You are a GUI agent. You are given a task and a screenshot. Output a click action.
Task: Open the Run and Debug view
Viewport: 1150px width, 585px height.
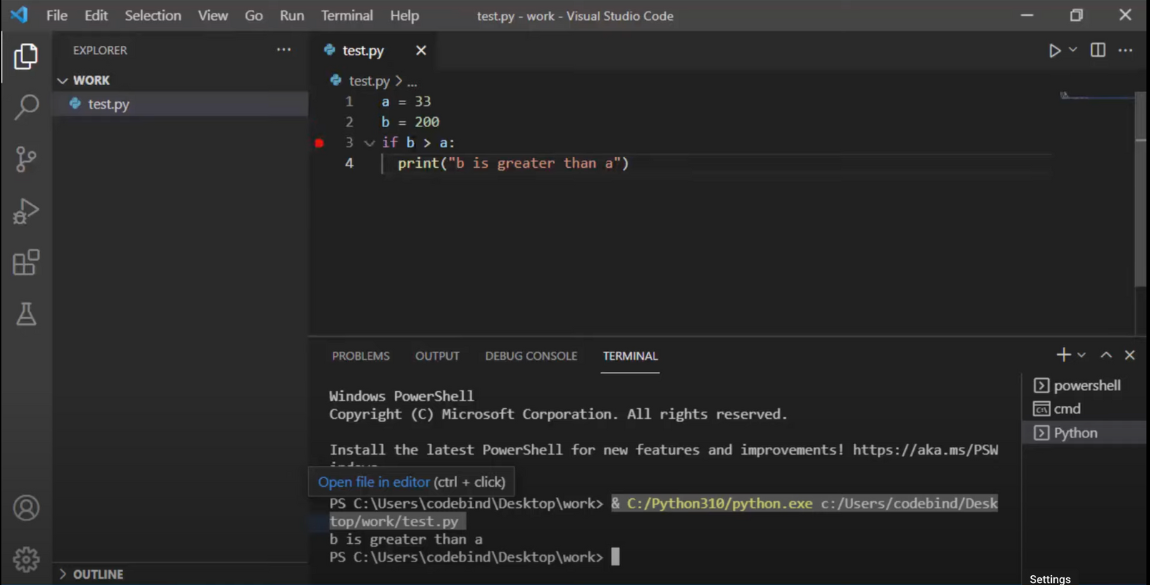pyautogui.click(x=27, y=211)
